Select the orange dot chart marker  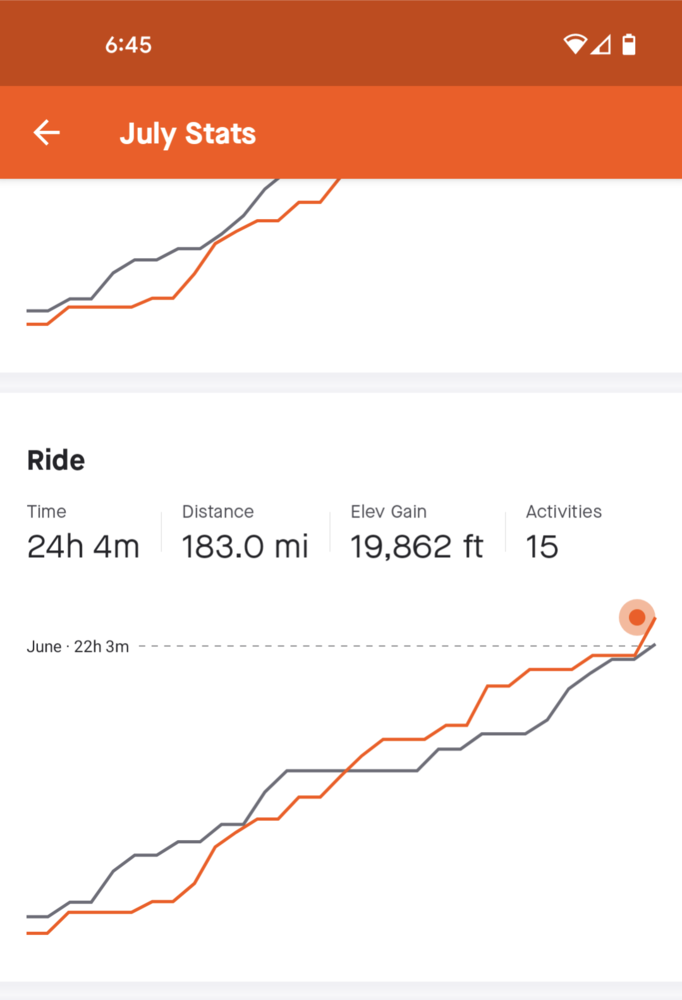(x=637, y=617)
